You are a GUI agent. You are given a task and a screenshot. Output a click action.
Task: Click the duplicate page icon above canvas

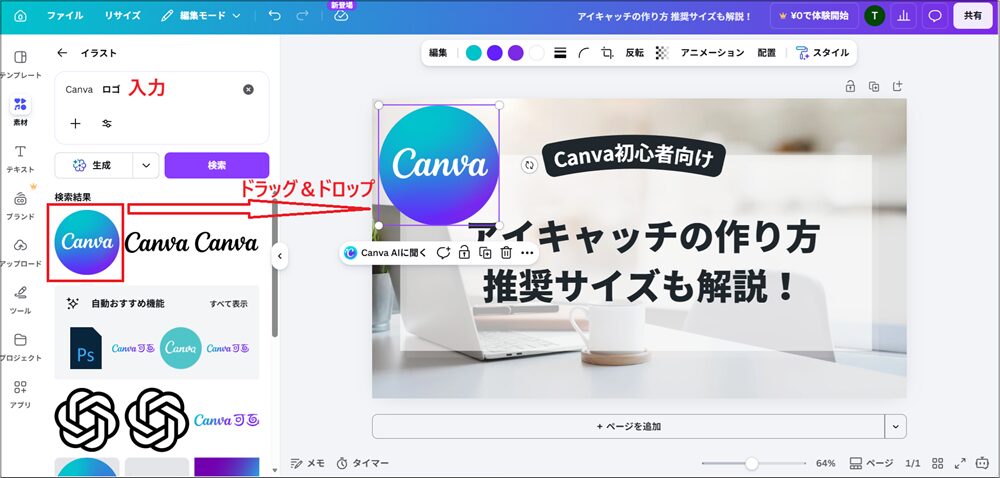(874, 86)
